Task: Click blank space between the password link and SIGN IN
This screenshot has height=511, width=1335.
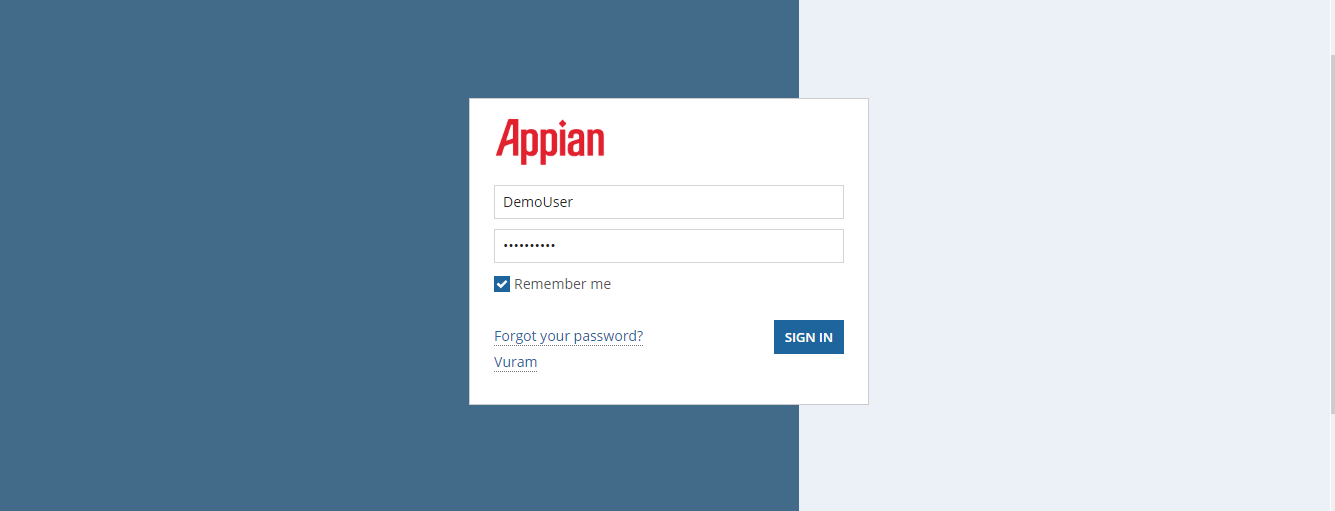Action: 708,337
